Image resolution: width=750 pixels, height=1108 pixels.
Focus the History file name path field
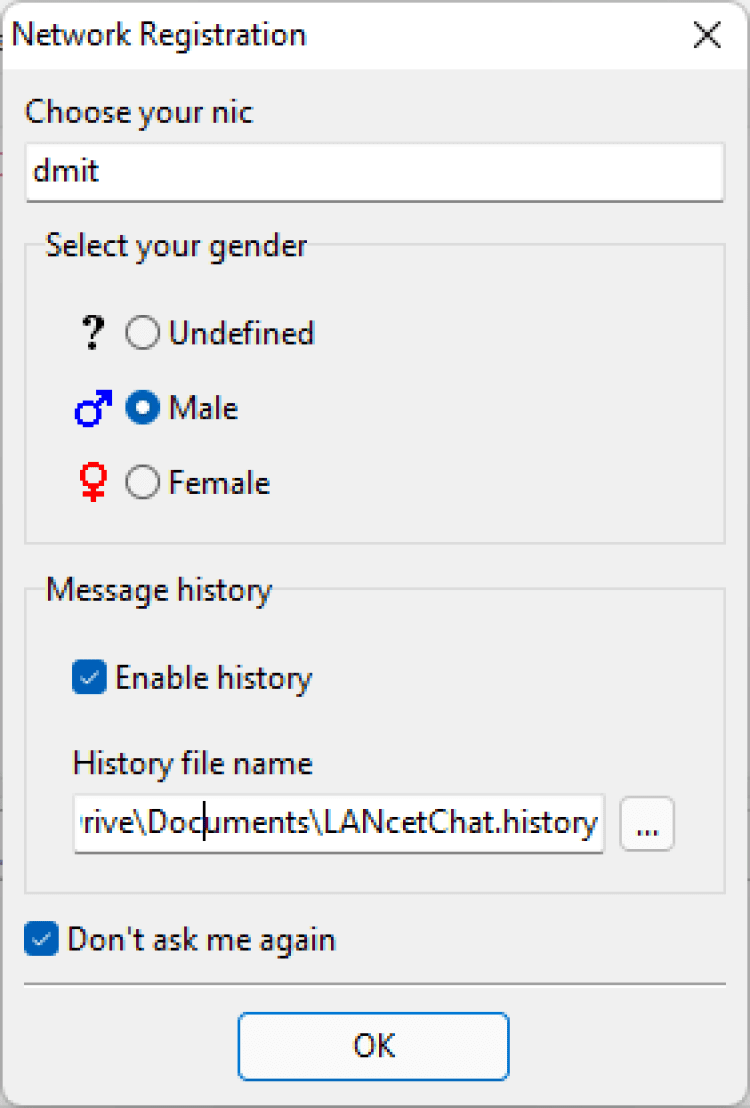(339, 824)
